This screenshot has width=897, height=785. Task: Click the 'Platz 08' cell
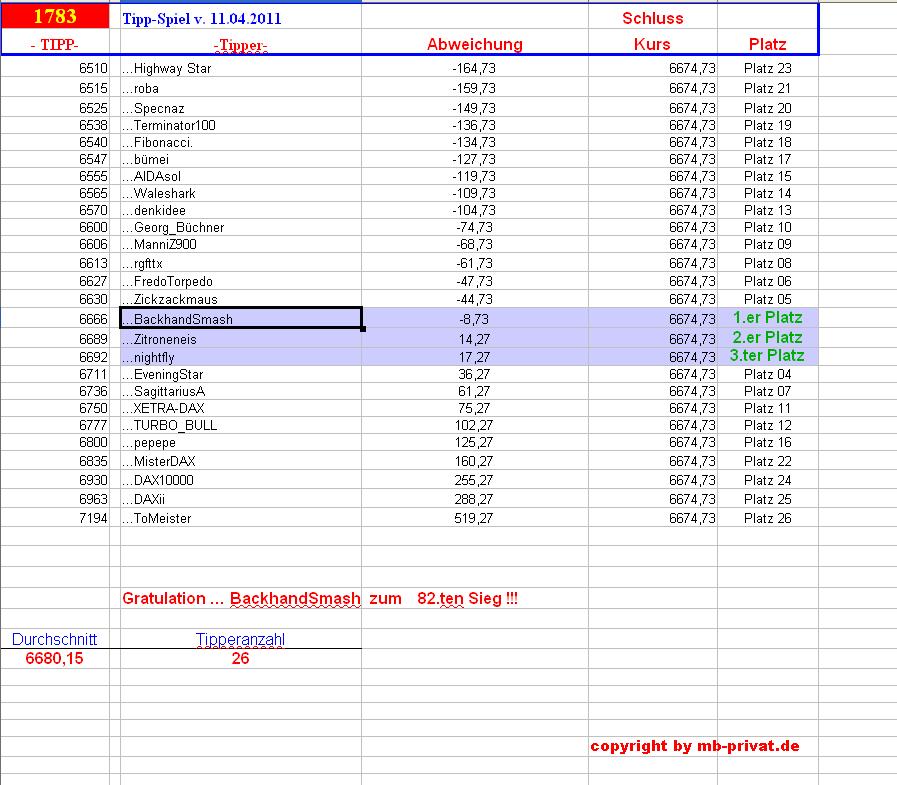click(x=768, y=264)
